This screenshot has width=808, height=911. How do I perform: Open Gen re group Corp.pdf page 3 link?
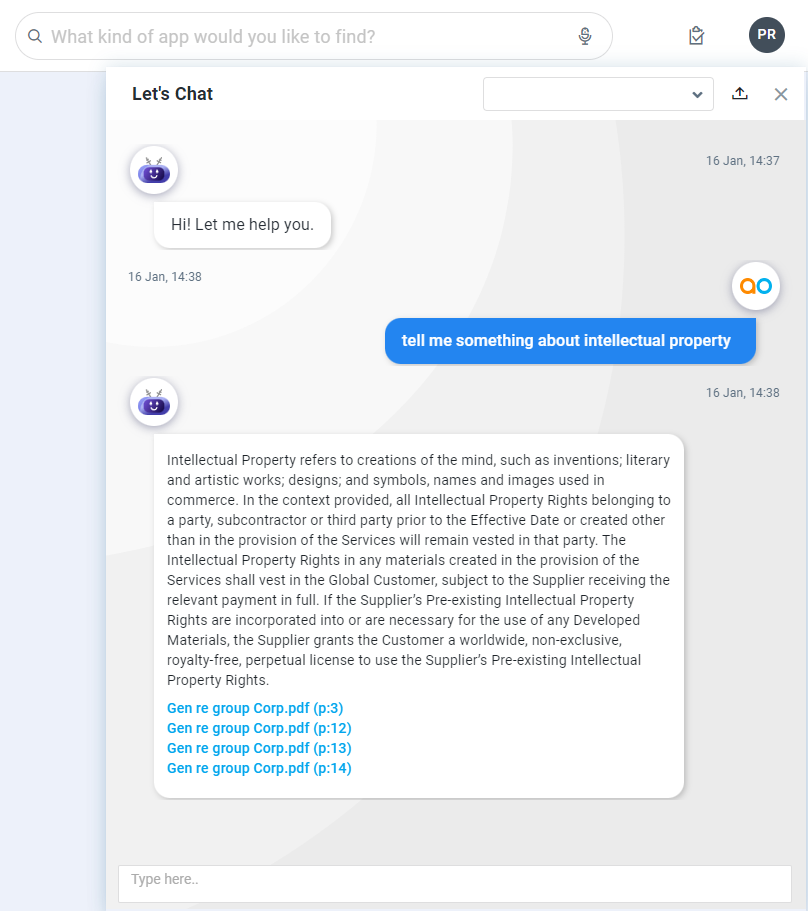coord(255,708)
